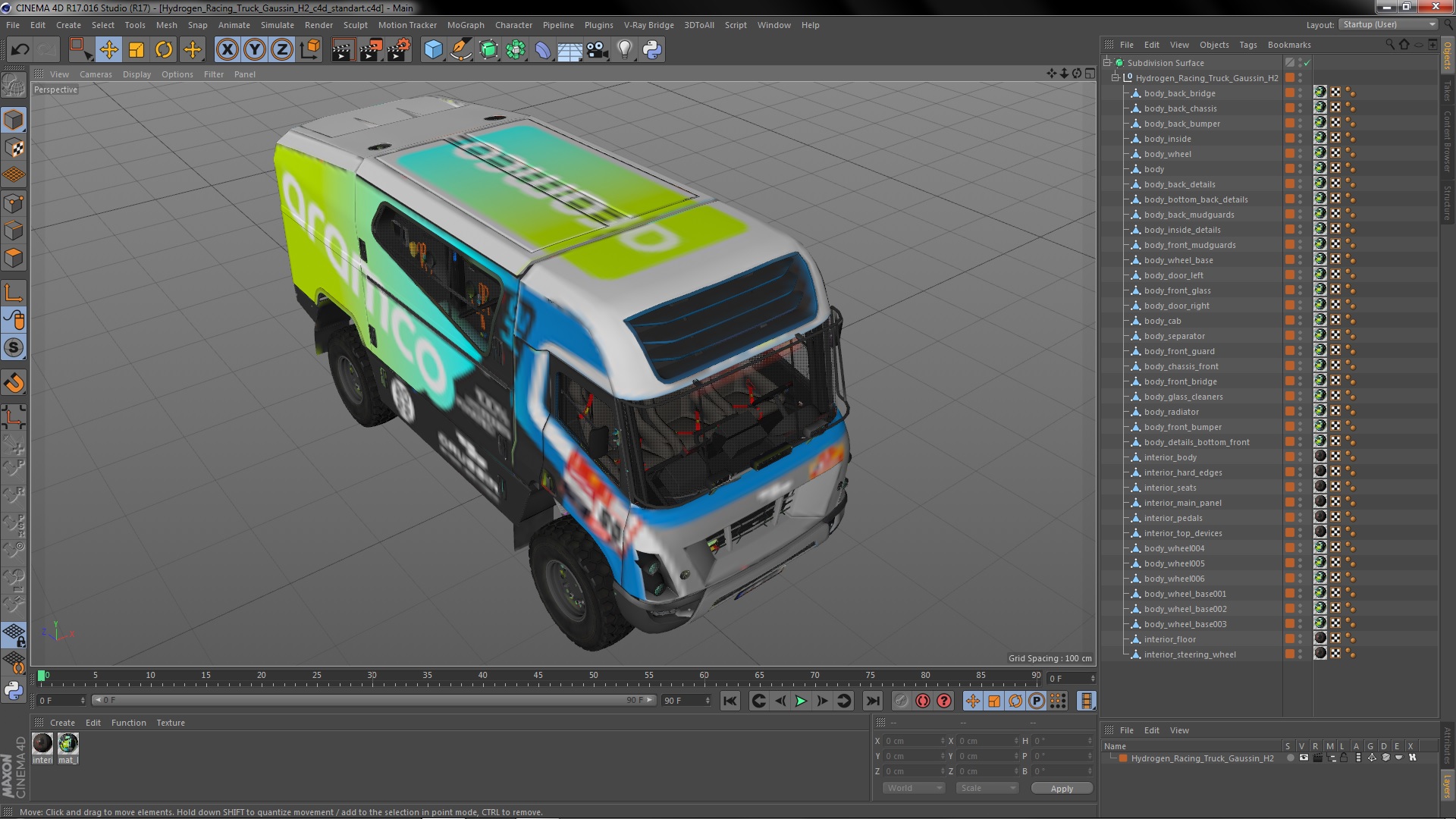This screenshot has width=1456, height=819.
Task: Open the viewport Cameras menu
Action: click(x=96, y=74)
